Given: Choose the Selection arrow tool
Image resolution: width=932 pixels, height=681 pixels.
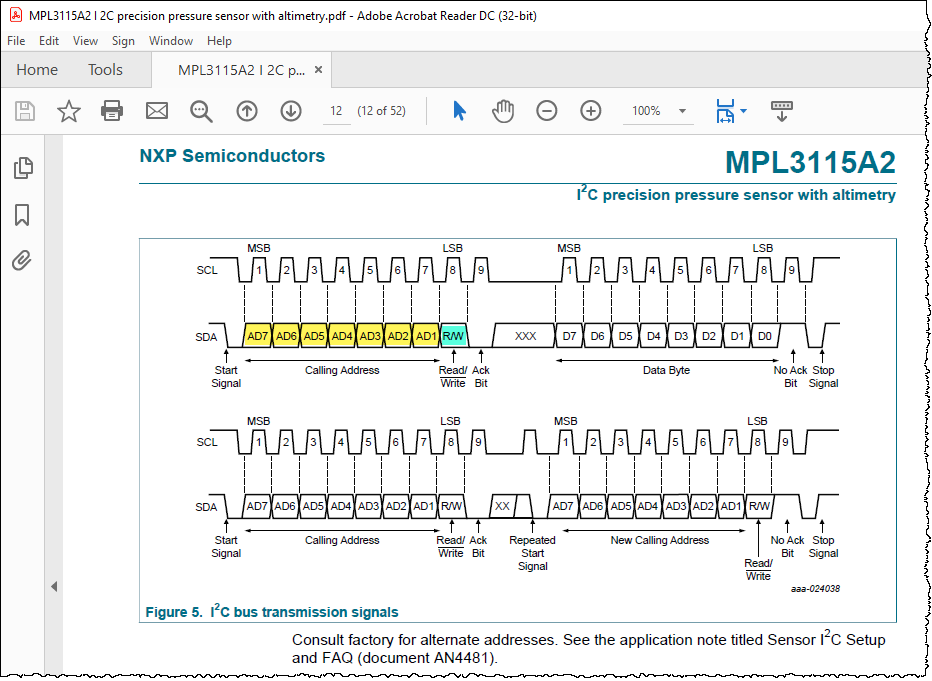Looking at the screenshot, I should [x=459, y=111].
